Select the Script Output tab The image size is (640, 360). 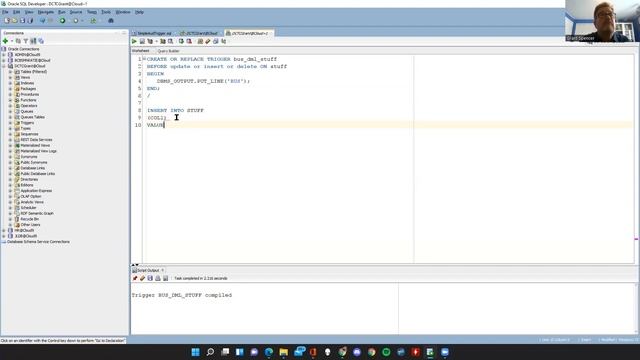click(x=148, y=270)
